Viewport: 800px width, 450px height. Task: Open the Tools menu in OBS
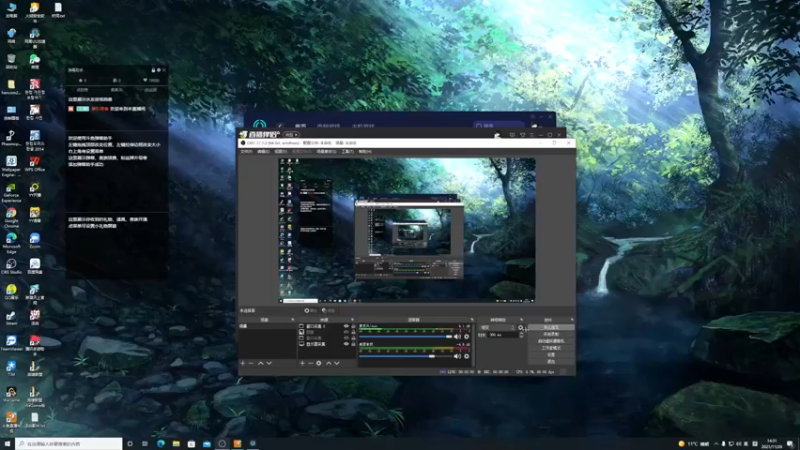point(347,152)
